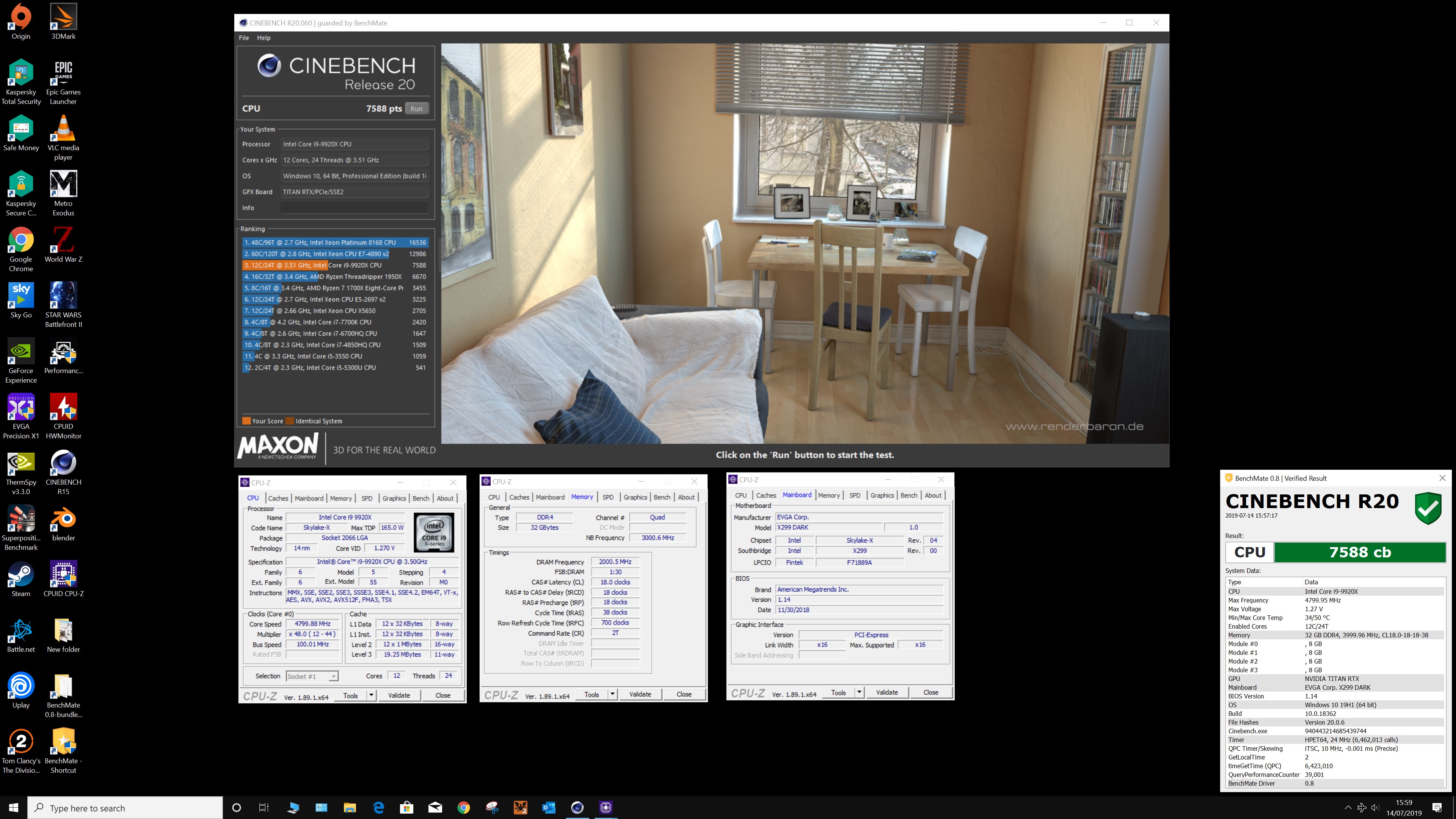Select the Sky Go desktop icon
1456x819 pixels.
point(21,300)
